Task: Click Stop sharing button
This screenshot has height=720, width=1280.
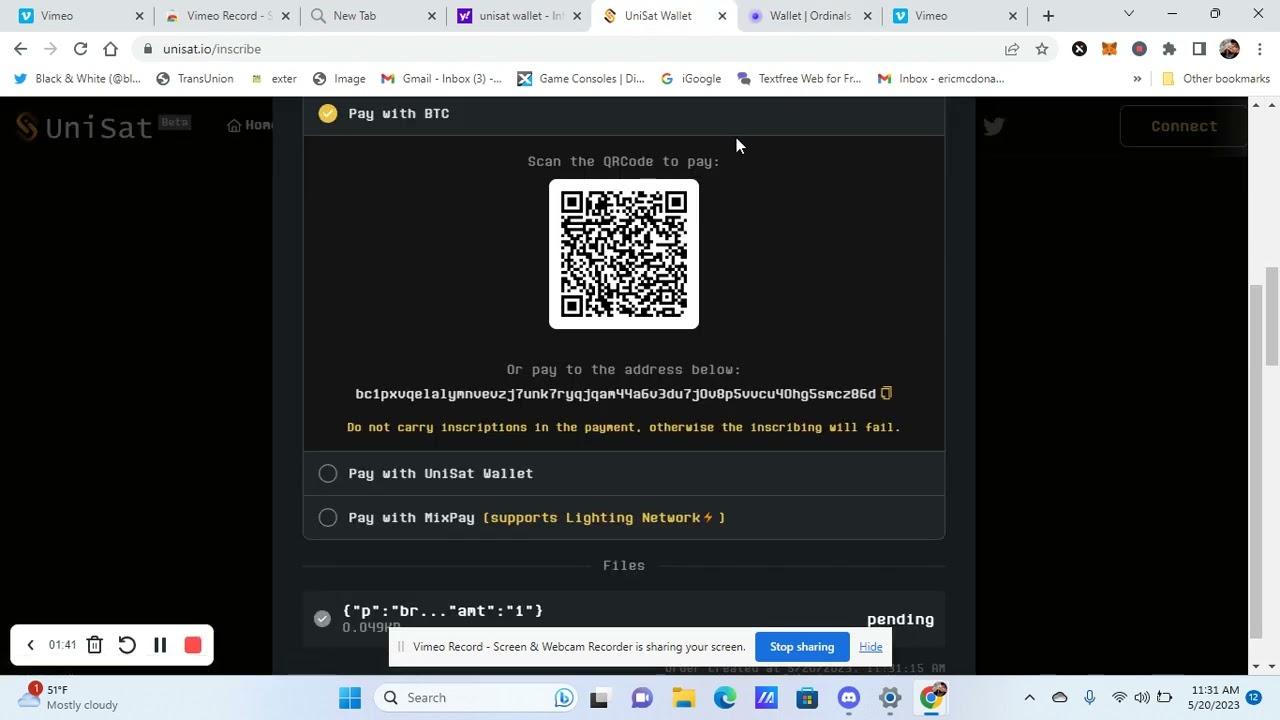Action: 802,647
